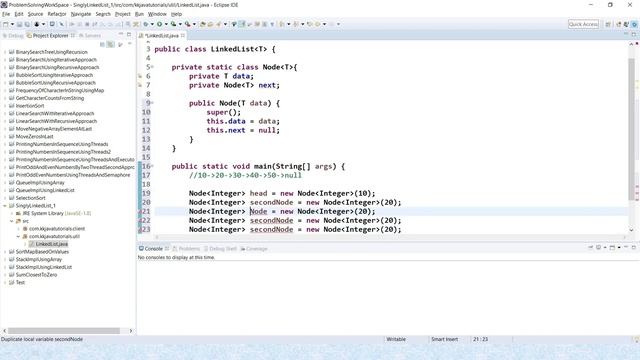Click Collapse All in Project Explorer
Image resolution: width=640 pixels, height=360 pixels.
pyautogui.click(x=102, y=44)
